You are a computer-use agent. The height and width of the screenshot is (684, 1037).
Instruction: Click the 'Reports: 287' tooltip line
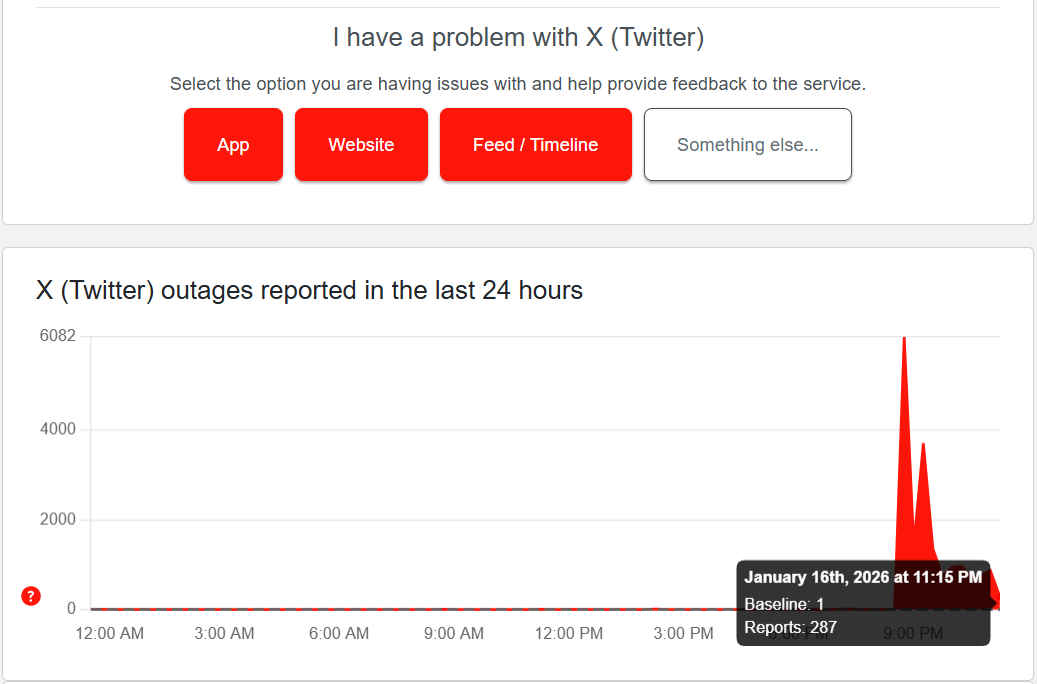[790, 628]
